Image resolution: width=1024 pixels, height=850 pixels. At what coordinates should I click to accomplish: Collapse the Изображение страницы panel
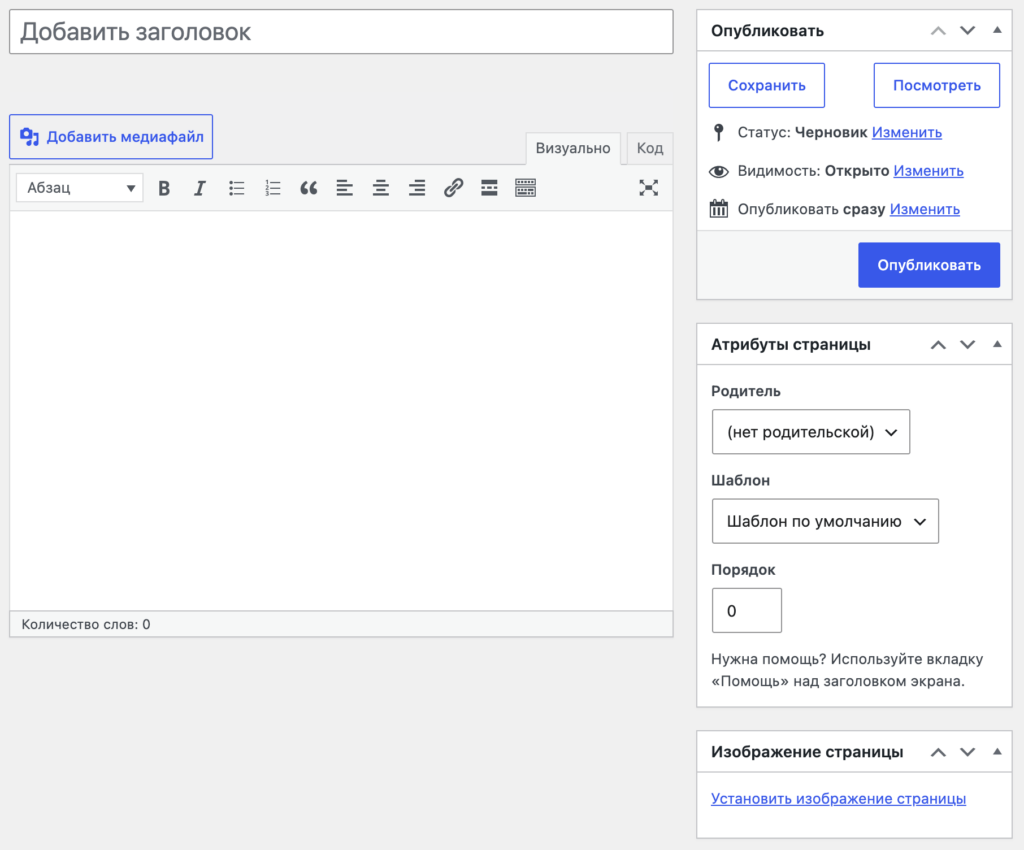997,751
